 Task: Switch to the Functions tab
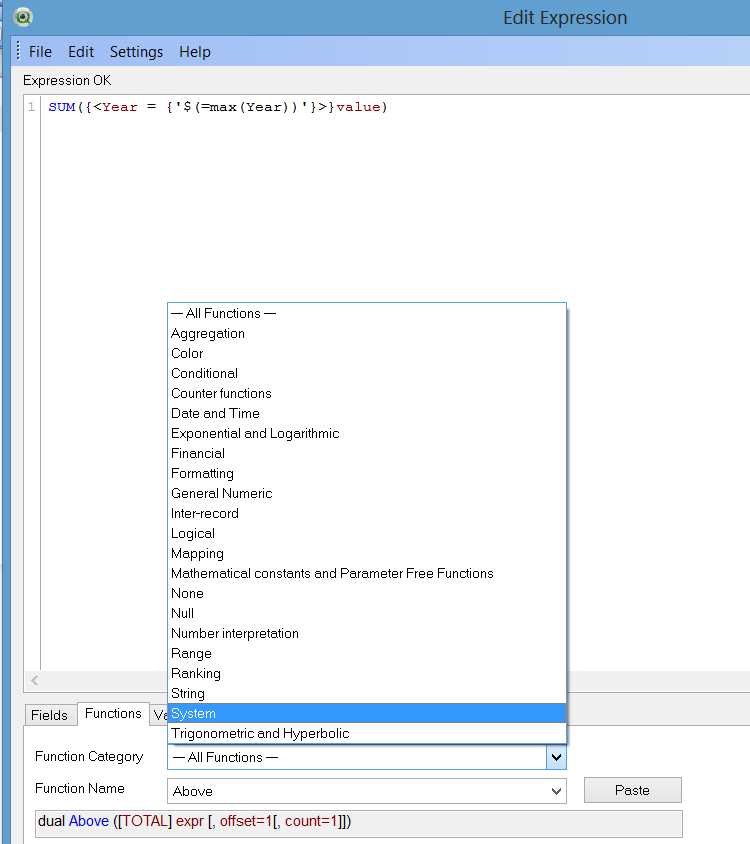[x=113, y=713]
